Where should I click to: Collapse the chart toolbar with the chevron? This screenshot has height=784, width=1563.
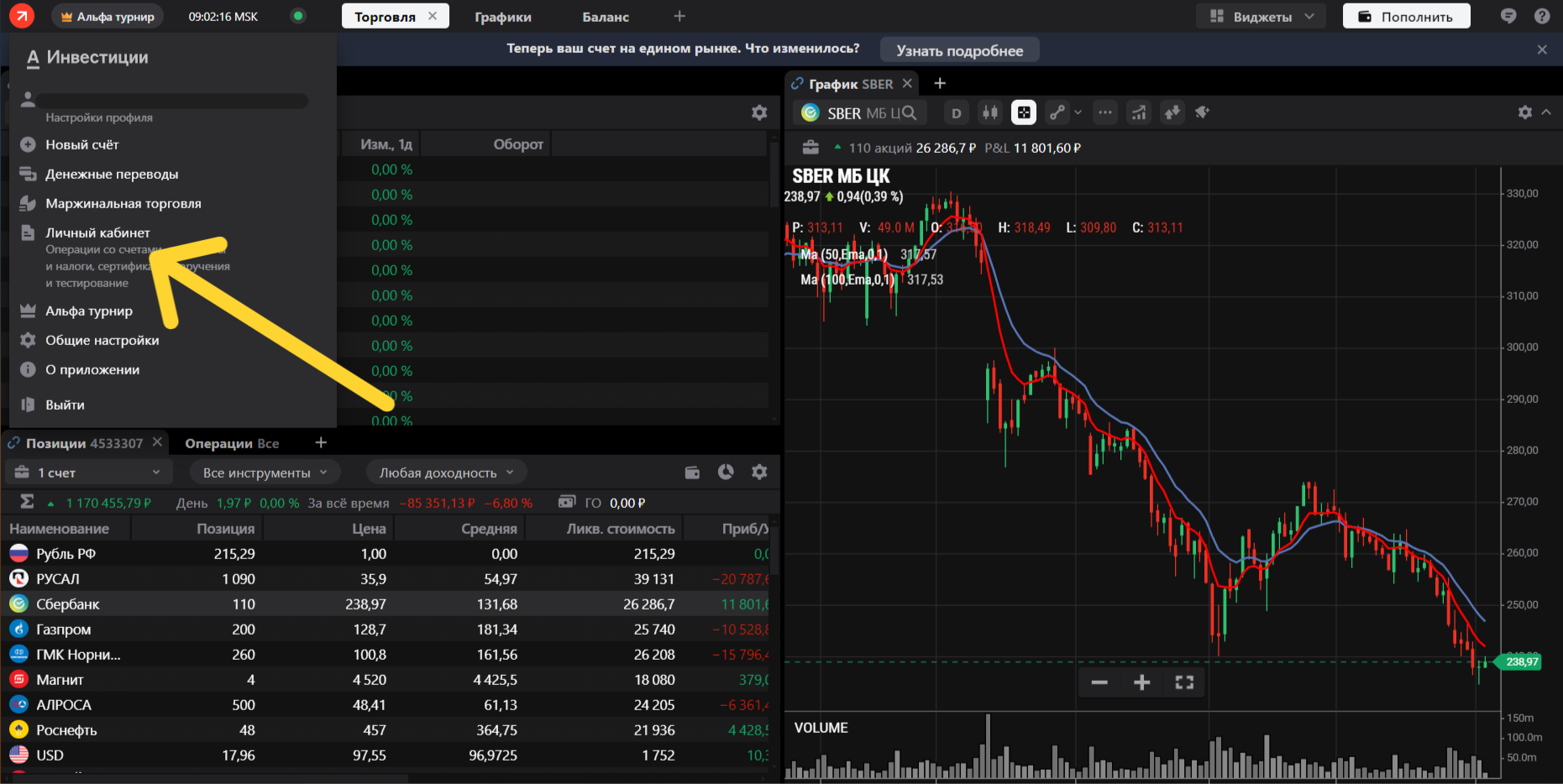click(x=1546, y=112)
